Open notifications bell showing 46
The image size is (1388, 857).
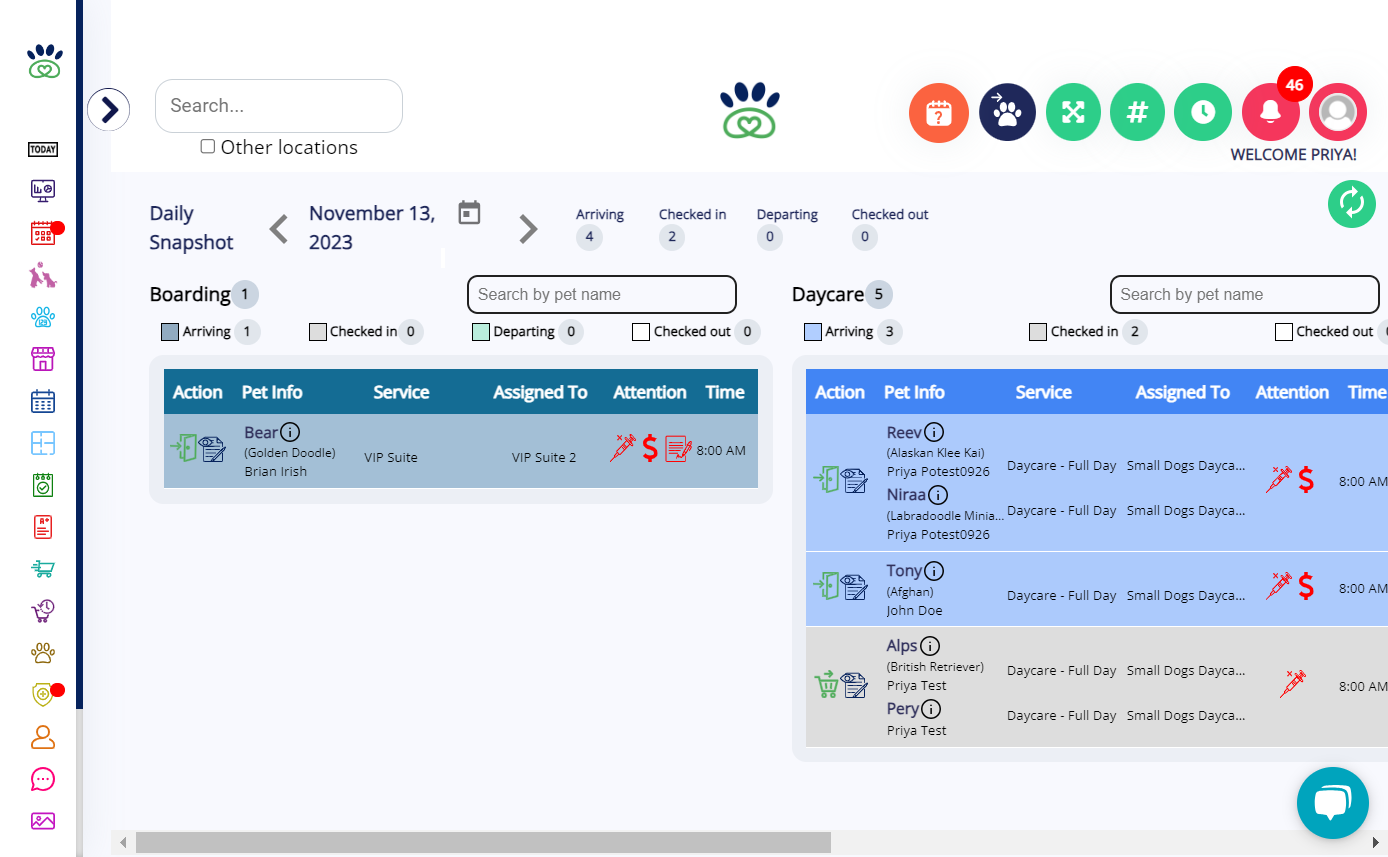point(1271,112)
